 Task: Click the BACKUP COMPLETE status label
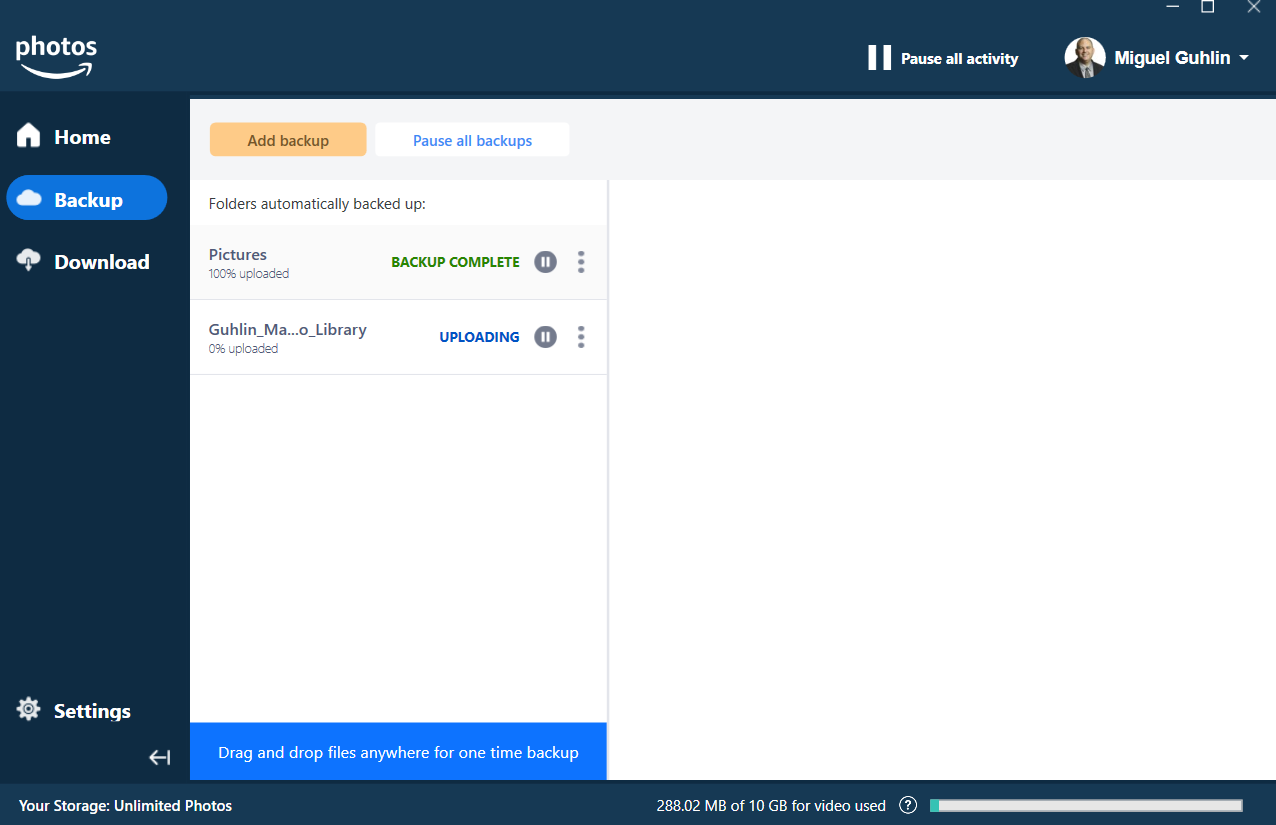tap(455, 262)
